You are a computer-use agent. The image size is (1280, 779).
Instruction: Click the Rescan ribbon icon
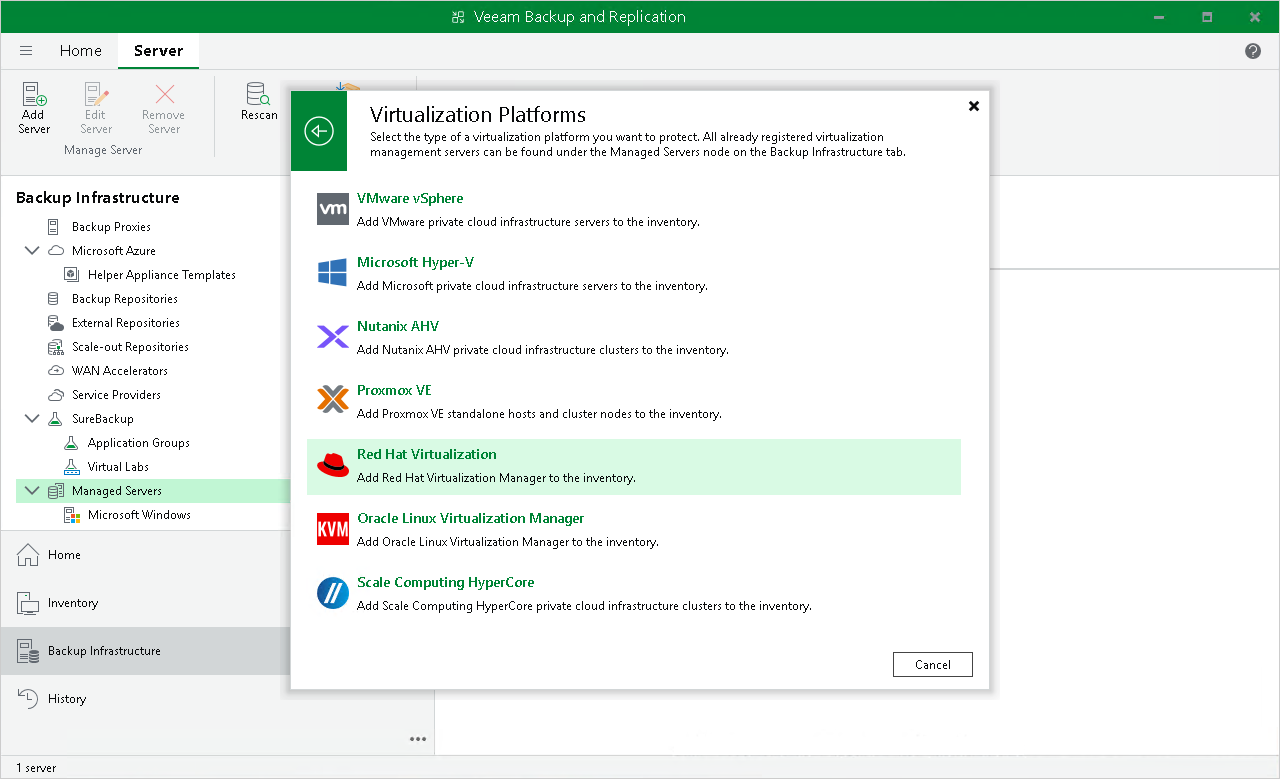coord(259,94)
